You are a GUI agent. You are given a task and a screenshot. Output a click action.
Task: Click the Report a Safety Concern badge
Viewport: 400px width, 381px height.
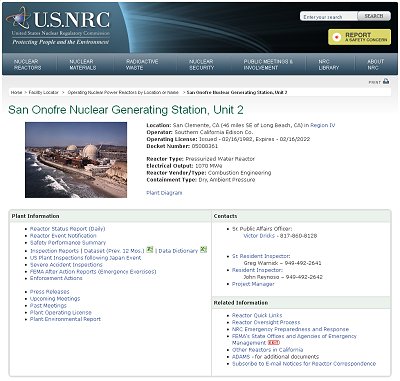click(359, 37)
